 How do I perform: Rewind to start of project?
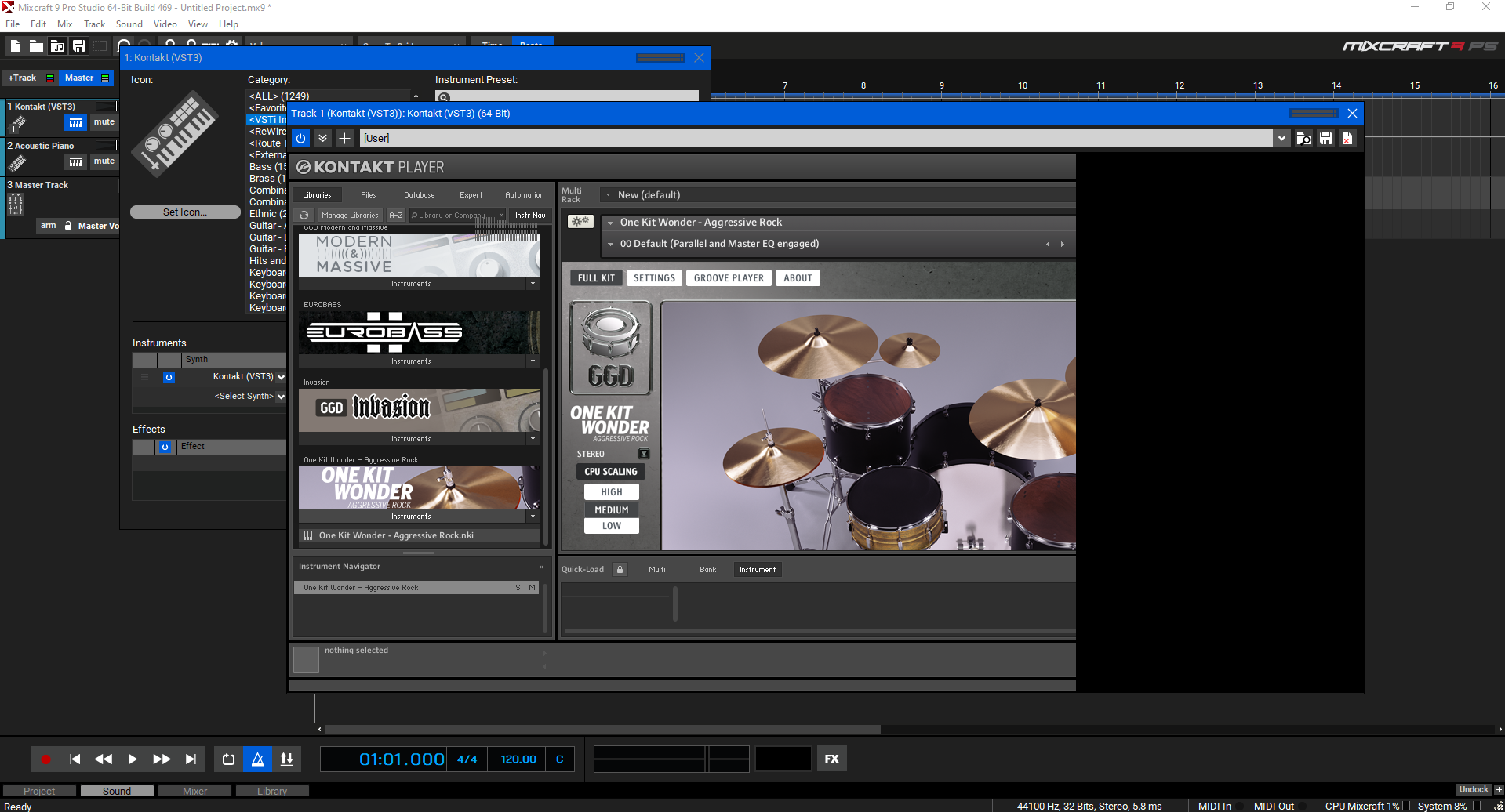75,759
